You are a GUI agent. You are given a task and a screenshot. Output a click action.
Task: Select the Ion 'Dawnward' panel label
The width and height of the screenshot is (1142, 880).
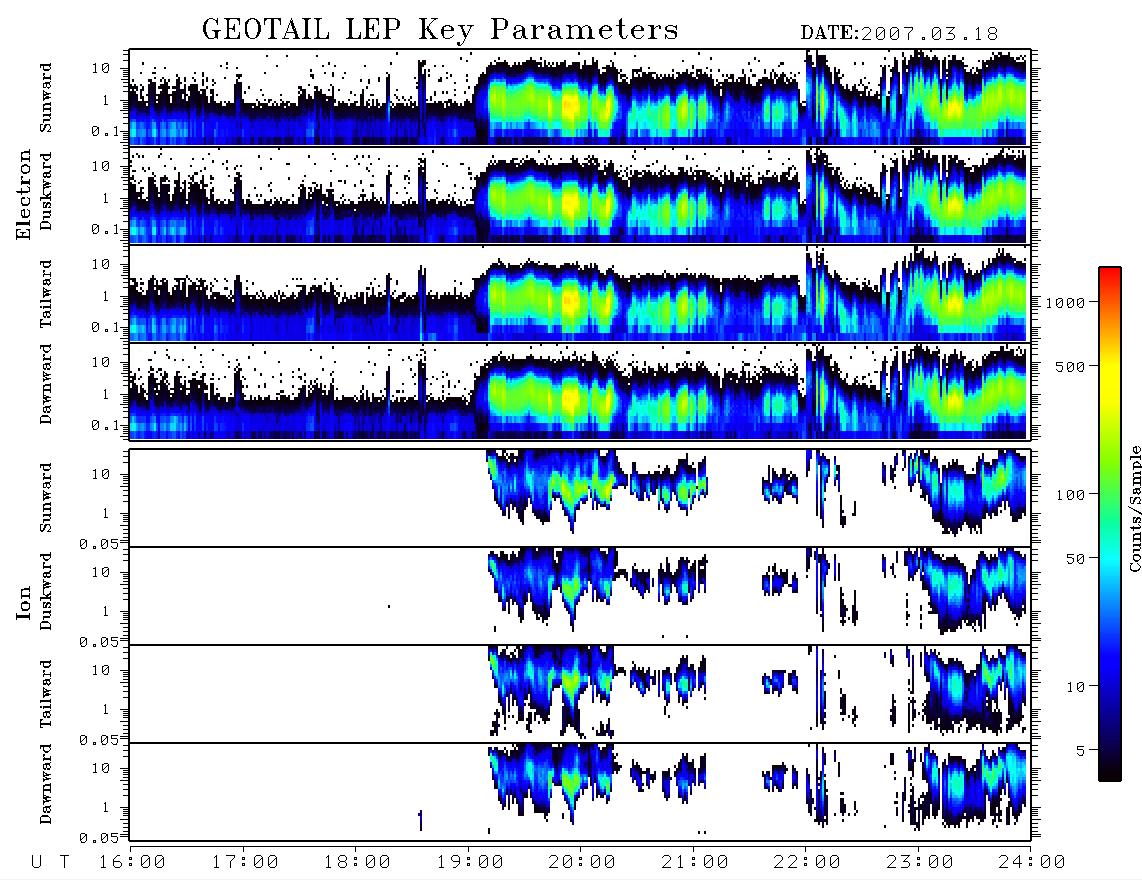(46, 784)
